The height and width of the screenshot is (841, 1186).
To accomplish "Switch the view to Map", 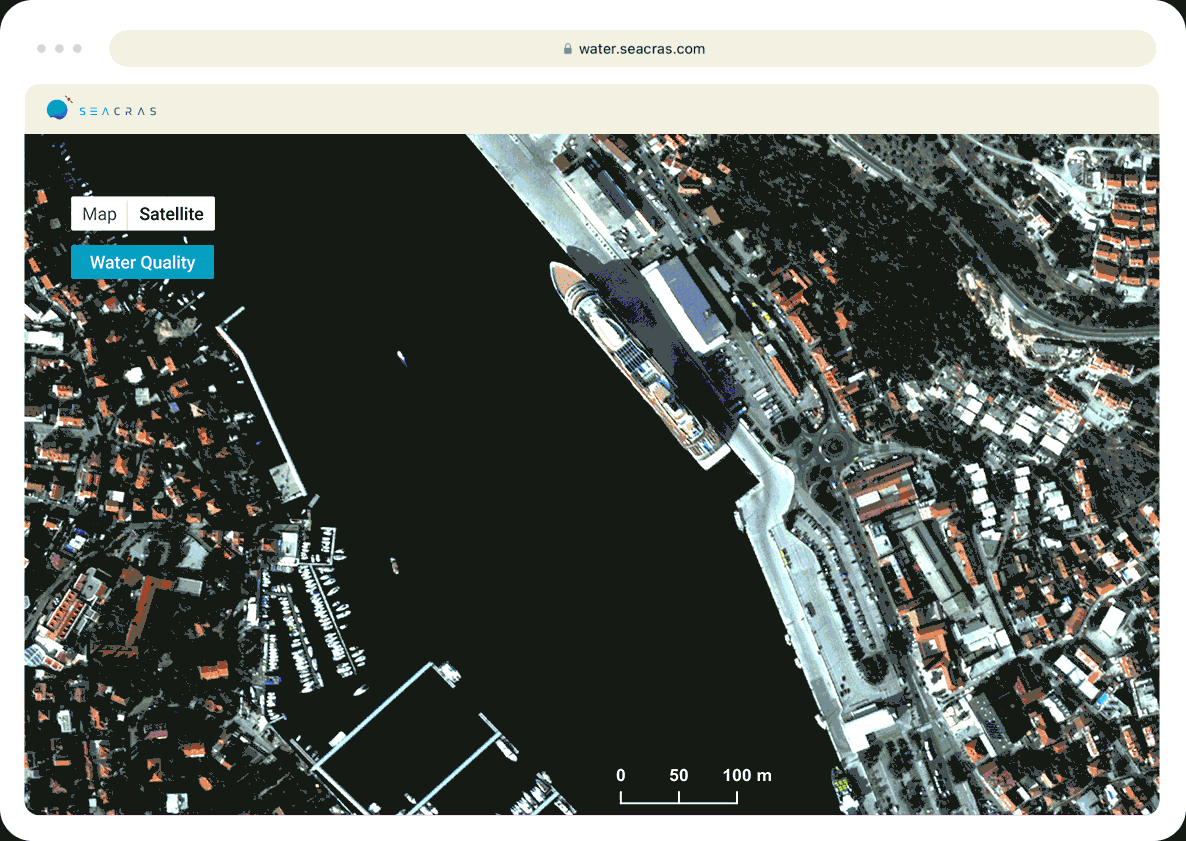I will (99, 214).
